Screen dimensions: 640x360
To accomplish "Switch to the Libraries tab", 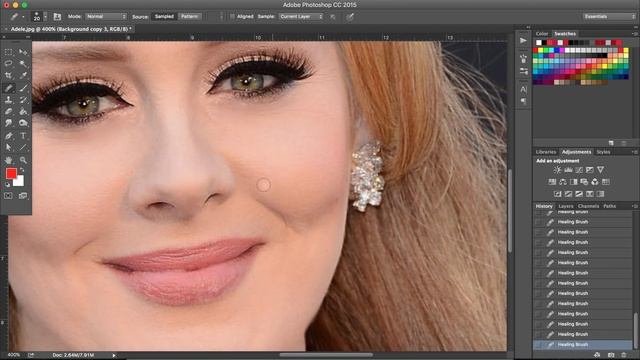I will coord(546,152).
